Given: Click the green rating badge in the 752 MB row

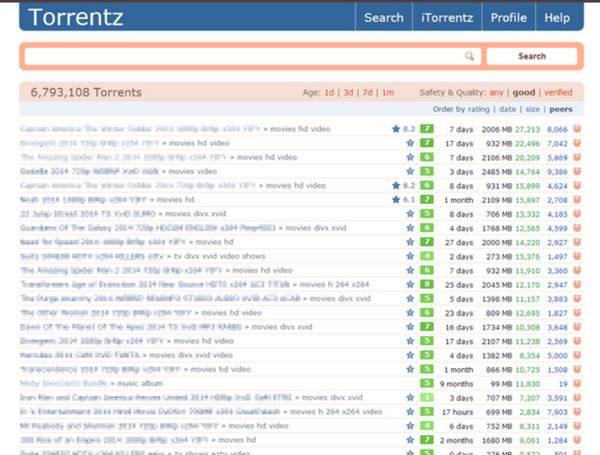Looking at the screenshot, I should (427, 426).
